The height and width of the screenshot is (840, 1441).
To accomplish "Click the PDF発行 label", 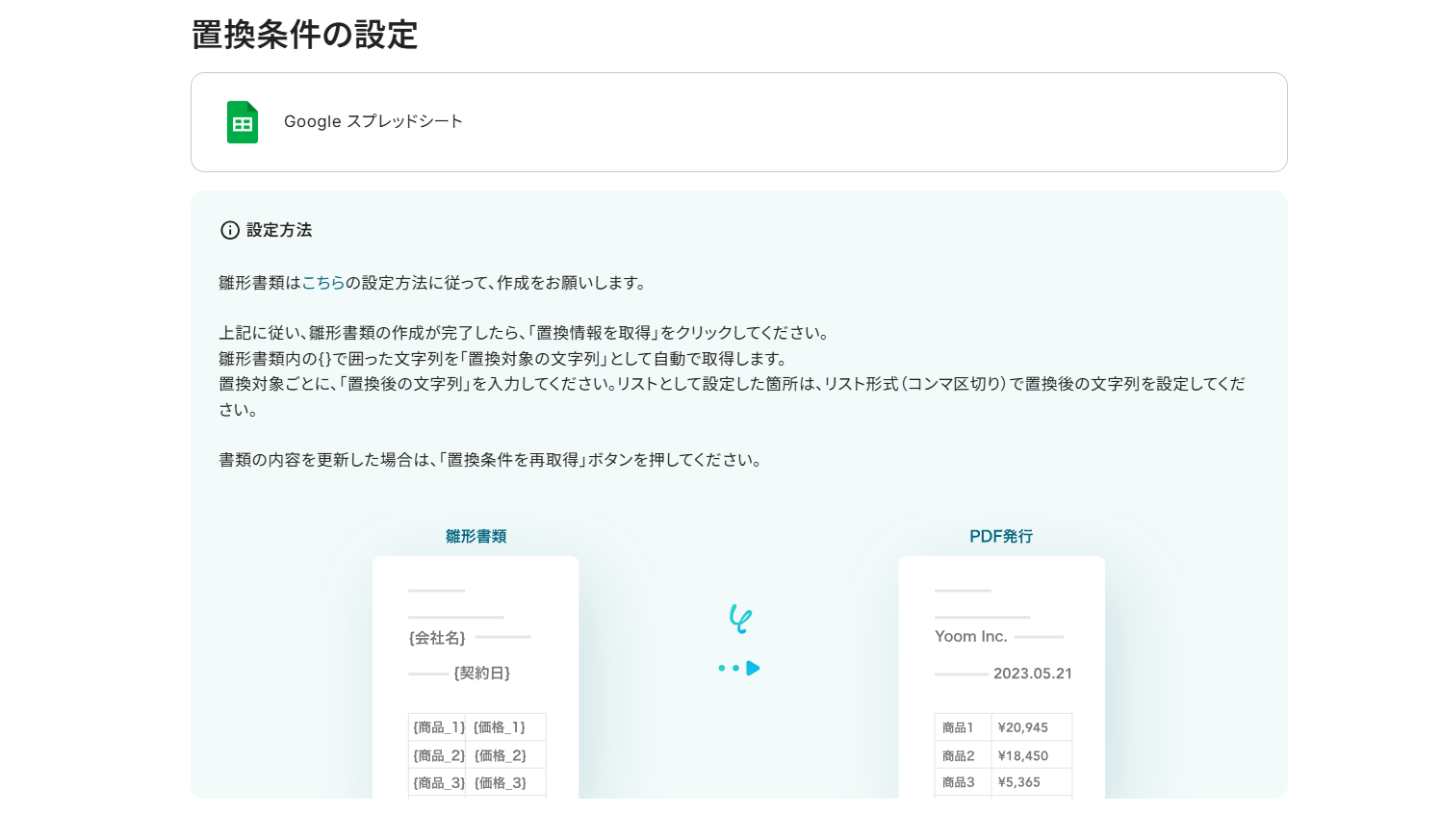I will click(x=1001, y=536).
